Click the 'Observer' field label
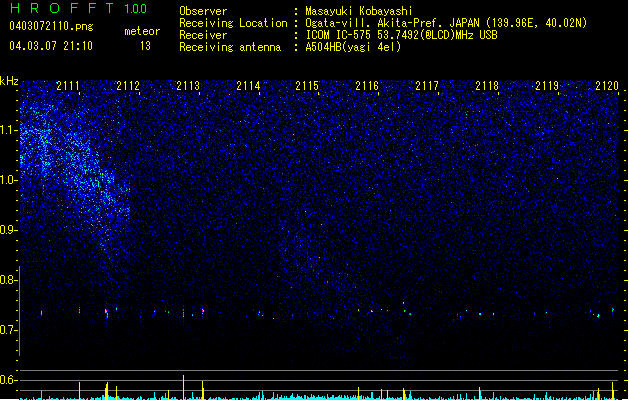The image size is (629, 400). [x=203, y=11]
